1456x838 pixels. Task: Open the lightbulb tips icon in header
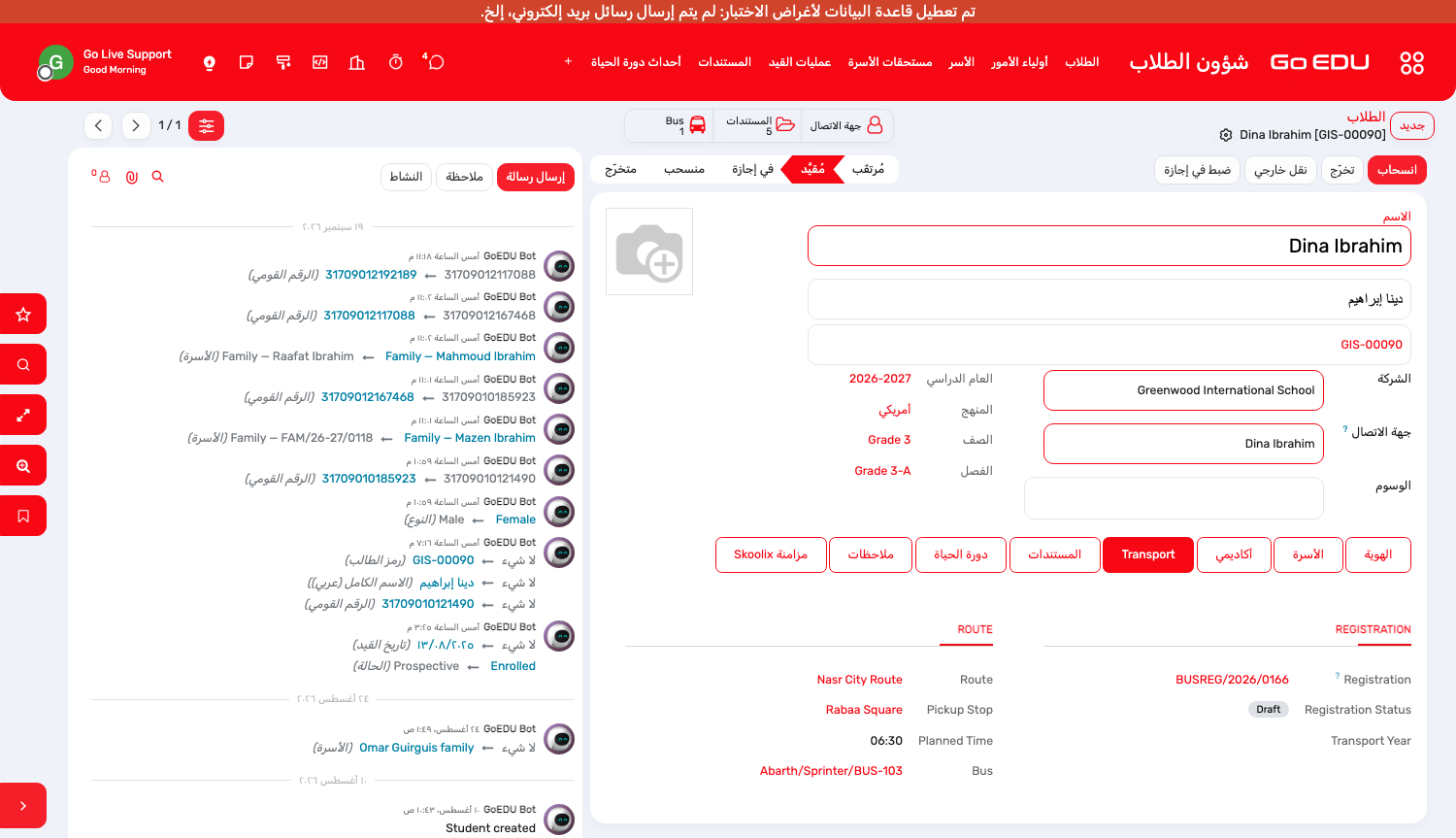click(x=209, y=62)
